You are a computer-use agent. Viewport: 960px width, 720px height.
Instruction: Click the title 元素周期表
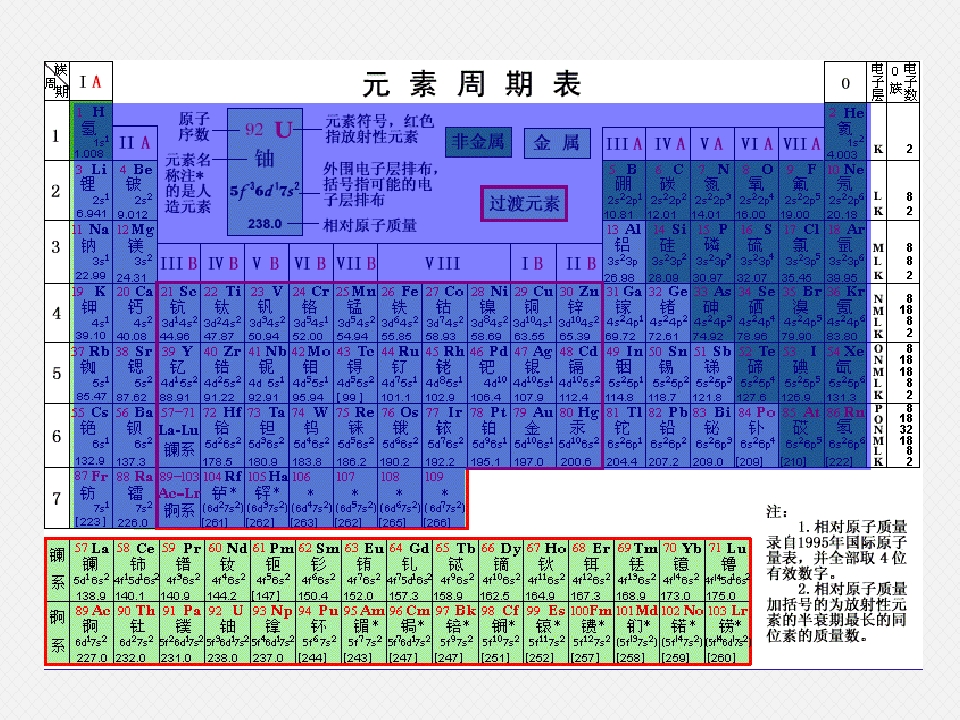[471, 84]
